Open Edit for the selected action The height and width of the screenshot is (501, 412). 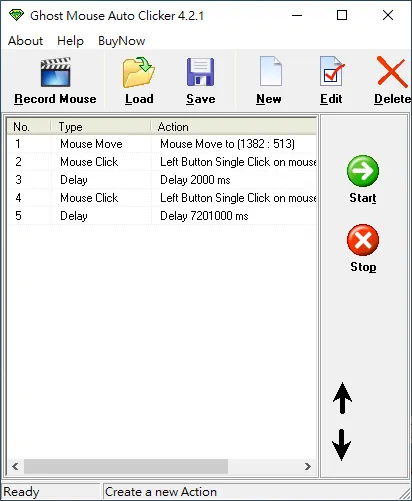pos(331,71)
